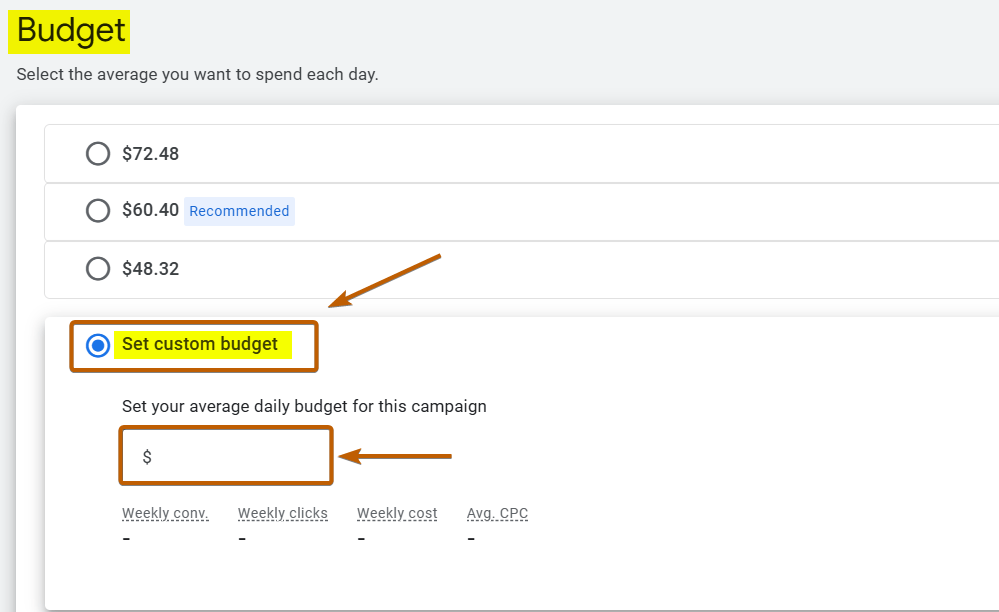Select the $72.48 radio button
The height and width of the screenshot is (612, 999).
(98, 154)
